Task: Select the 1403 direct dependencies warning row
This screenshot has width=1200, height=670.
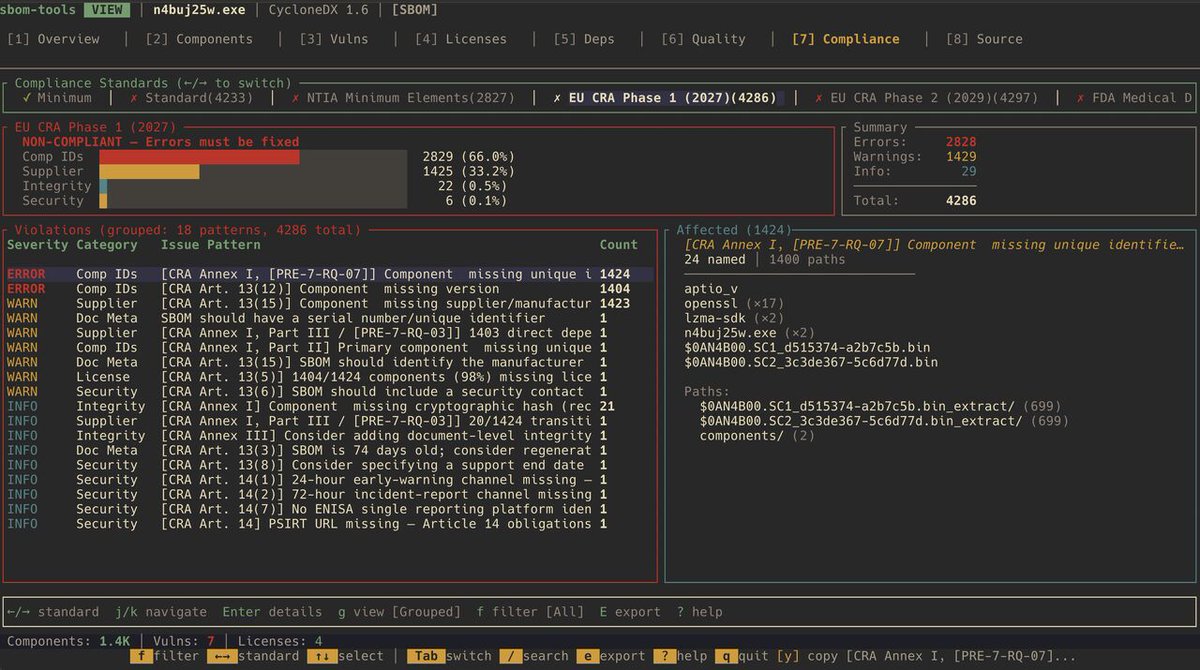Action: [x=329, y=333]
